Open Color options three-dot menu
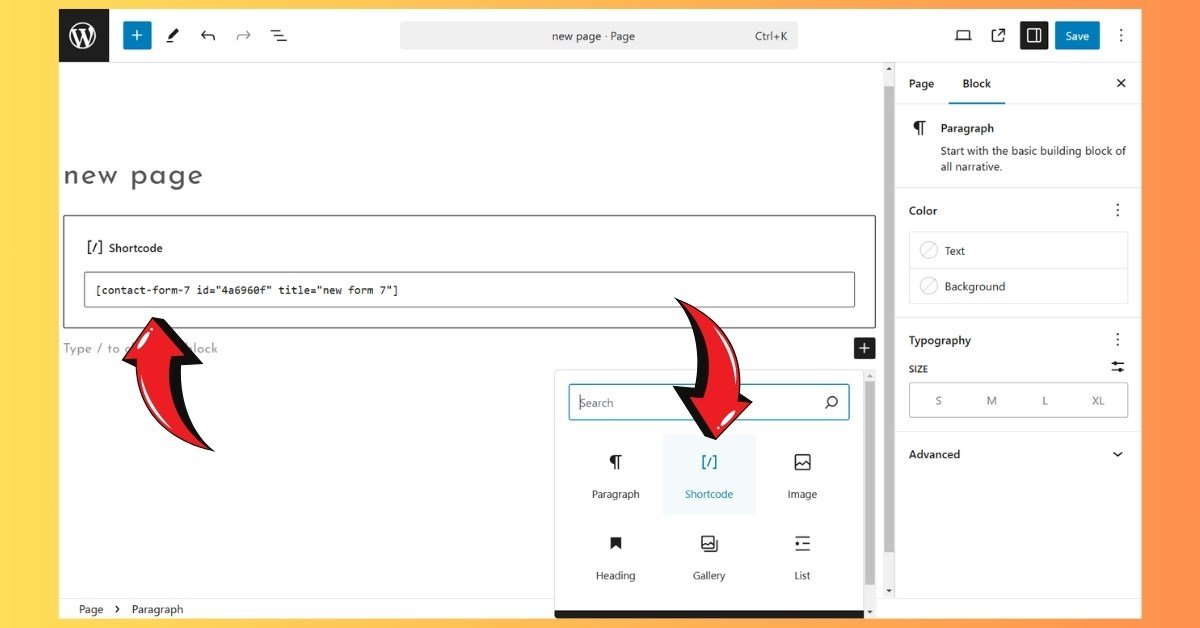The width and height of the screenshot is (1200, 628). (x=1118, y=210)
